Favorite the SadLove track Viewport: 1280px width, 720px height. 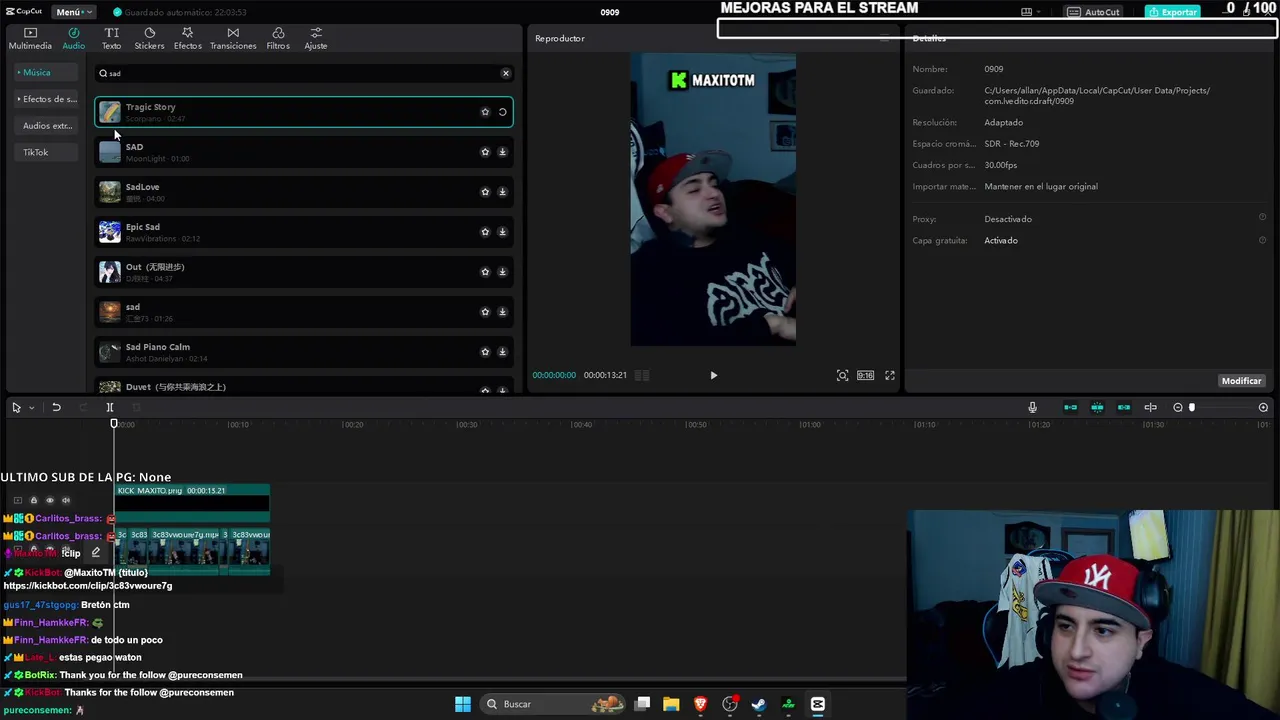485,192
